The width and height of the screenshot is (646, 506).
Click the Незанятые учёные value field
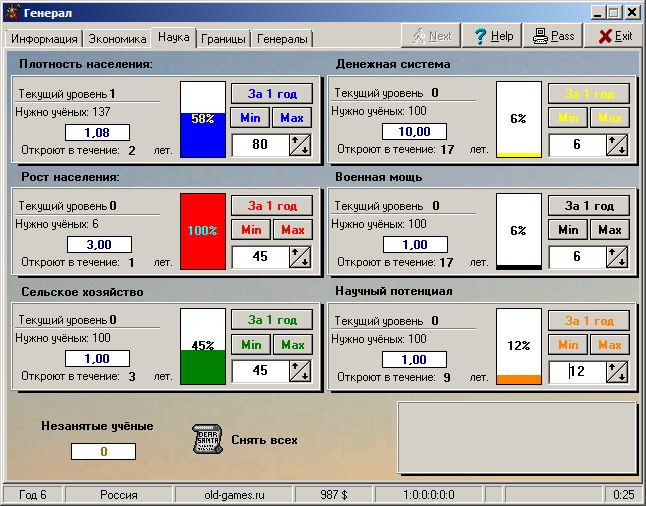pyautogui.click(x=103, y=452)
